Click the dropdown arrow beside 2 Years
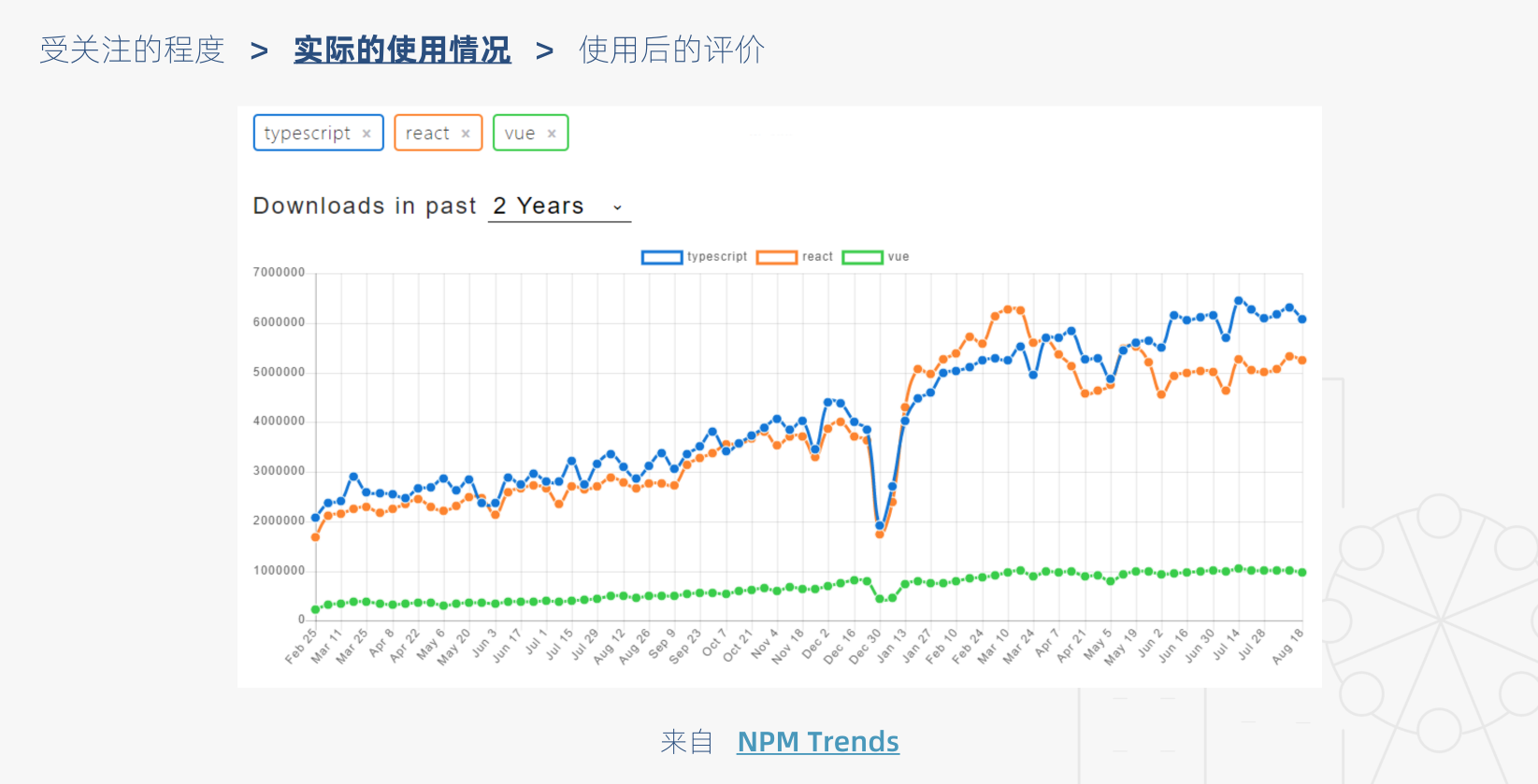 coord(617,207)
